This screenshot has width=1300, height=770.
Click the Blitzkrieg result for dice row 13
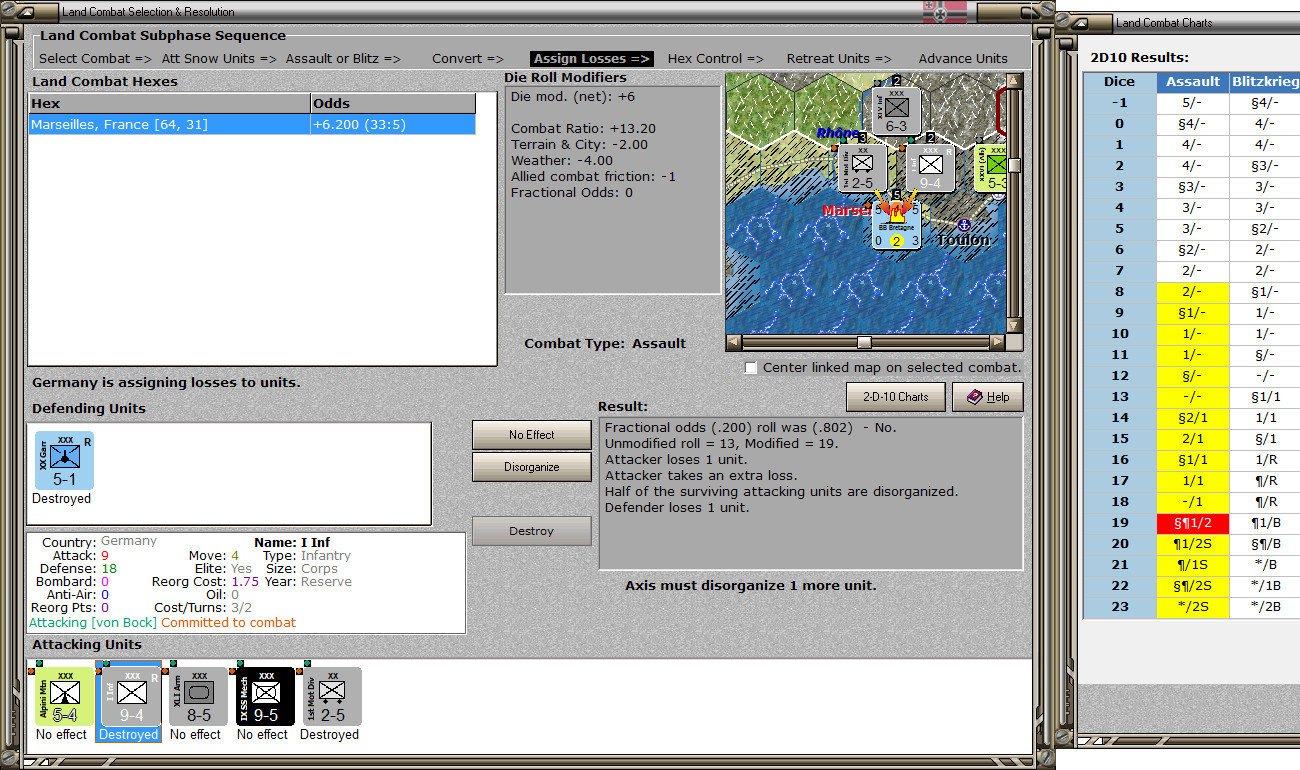1265,397
